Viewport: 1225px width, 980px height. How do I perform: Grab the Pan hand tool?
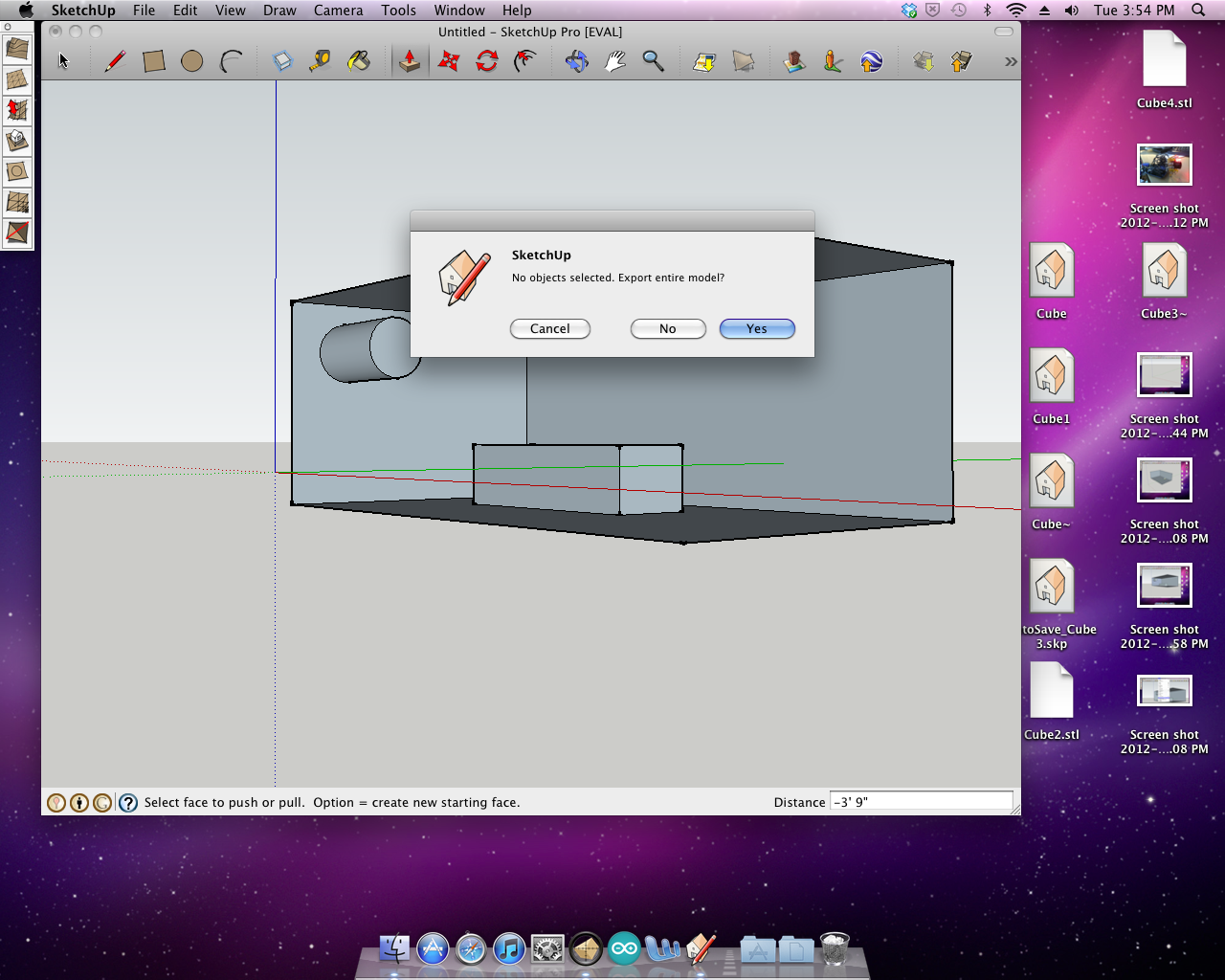[x=615, y=60]
